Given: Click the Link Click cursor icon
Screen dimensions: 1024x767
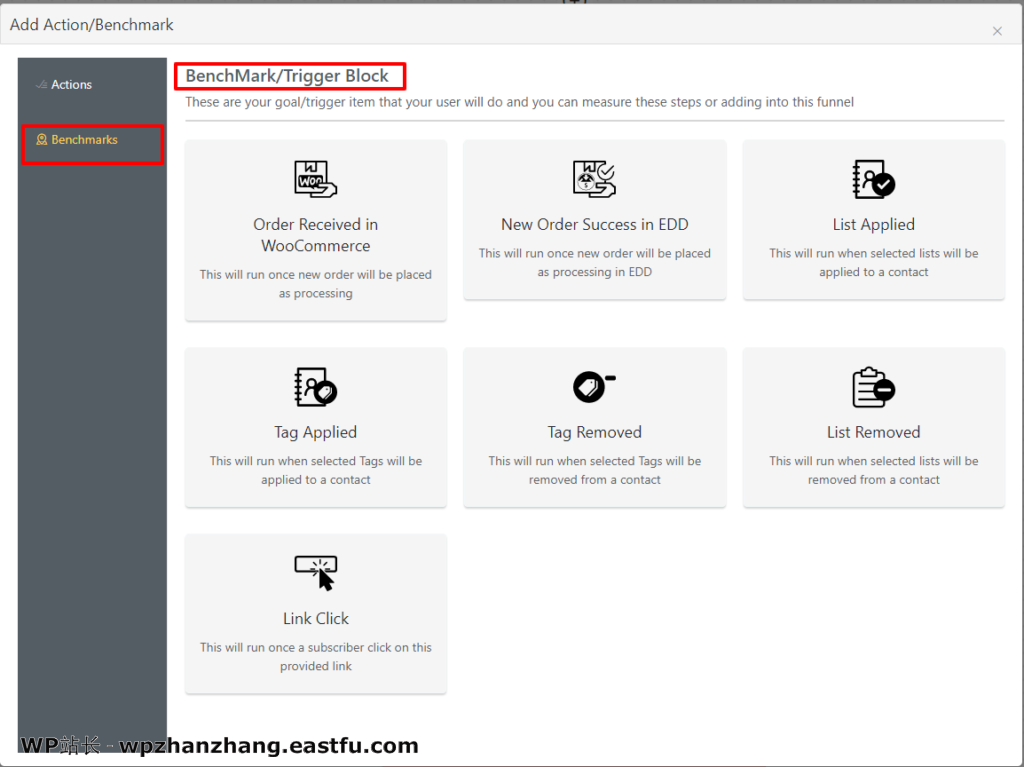Looking at the screenshot, I should [x=315, y=573].
